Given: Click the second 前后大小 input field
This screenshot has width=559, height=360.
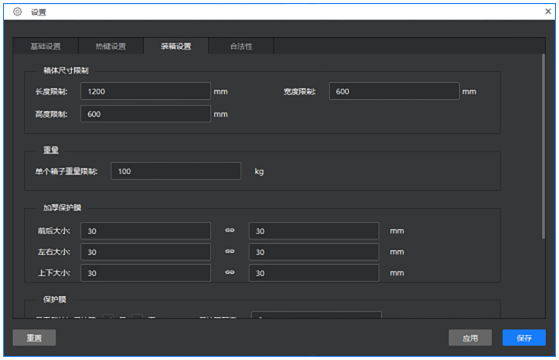Looking at the screenshot, I should click(x=314, y=231).
